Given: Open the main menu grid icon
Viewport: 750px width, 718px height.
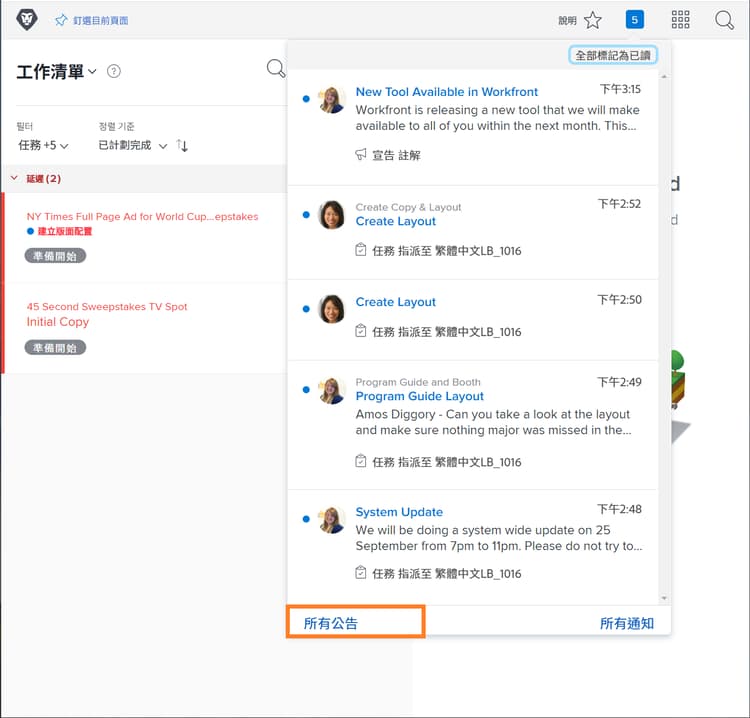Looking at the screenshot, I should click(x=680, y=20).
